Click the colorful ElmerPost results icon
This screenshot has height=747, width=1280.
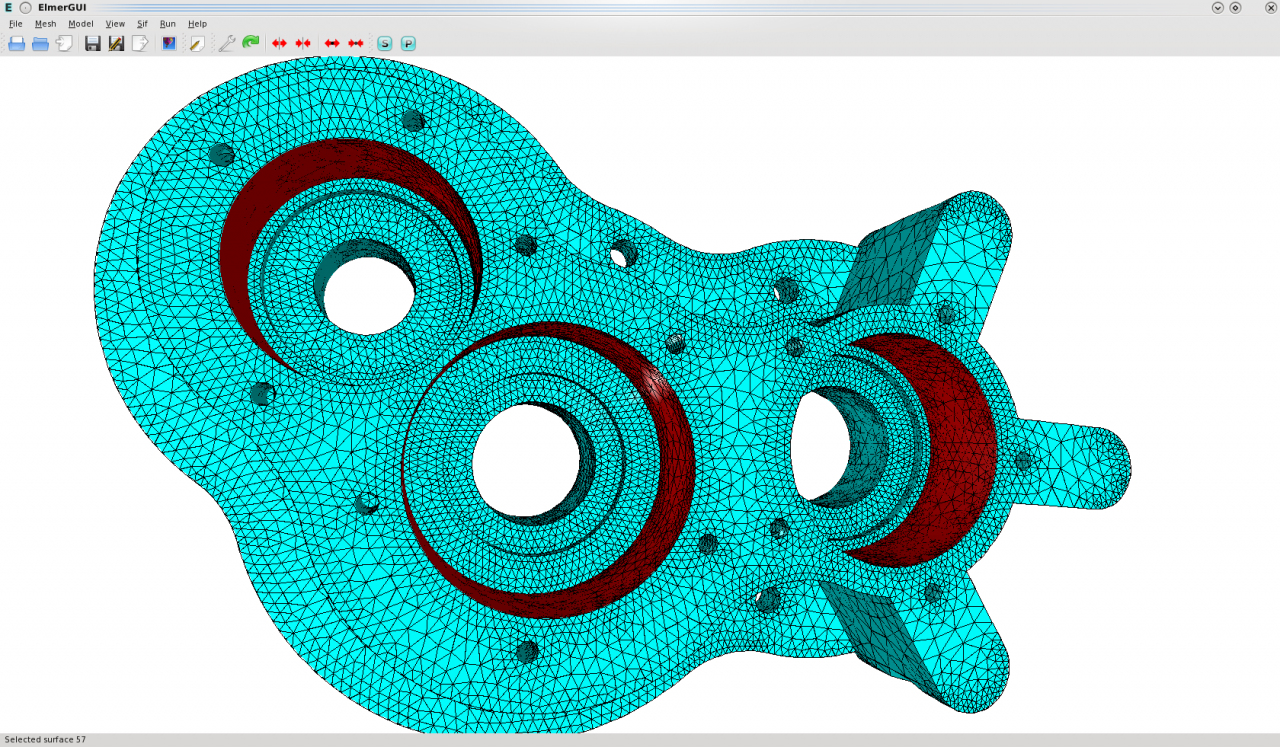click(169, 43)
